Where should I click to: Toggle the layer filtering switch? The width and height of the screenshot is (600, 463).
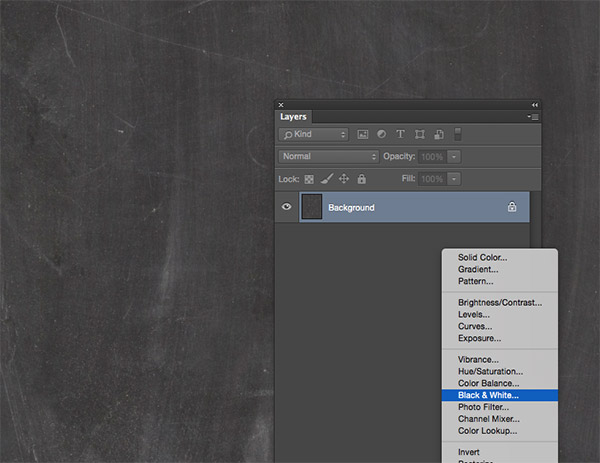point(458,133)
